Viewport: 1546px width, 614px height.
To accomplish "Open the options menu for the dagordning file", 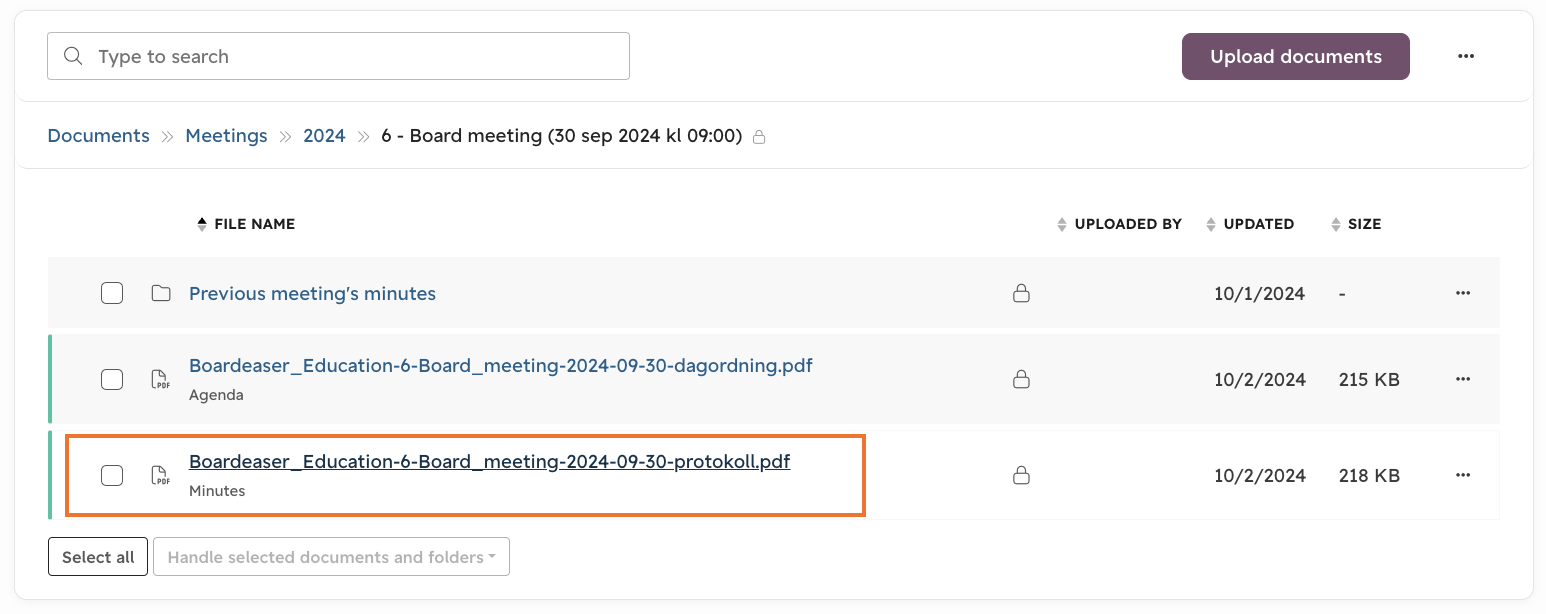I will tap(1463, 379).
